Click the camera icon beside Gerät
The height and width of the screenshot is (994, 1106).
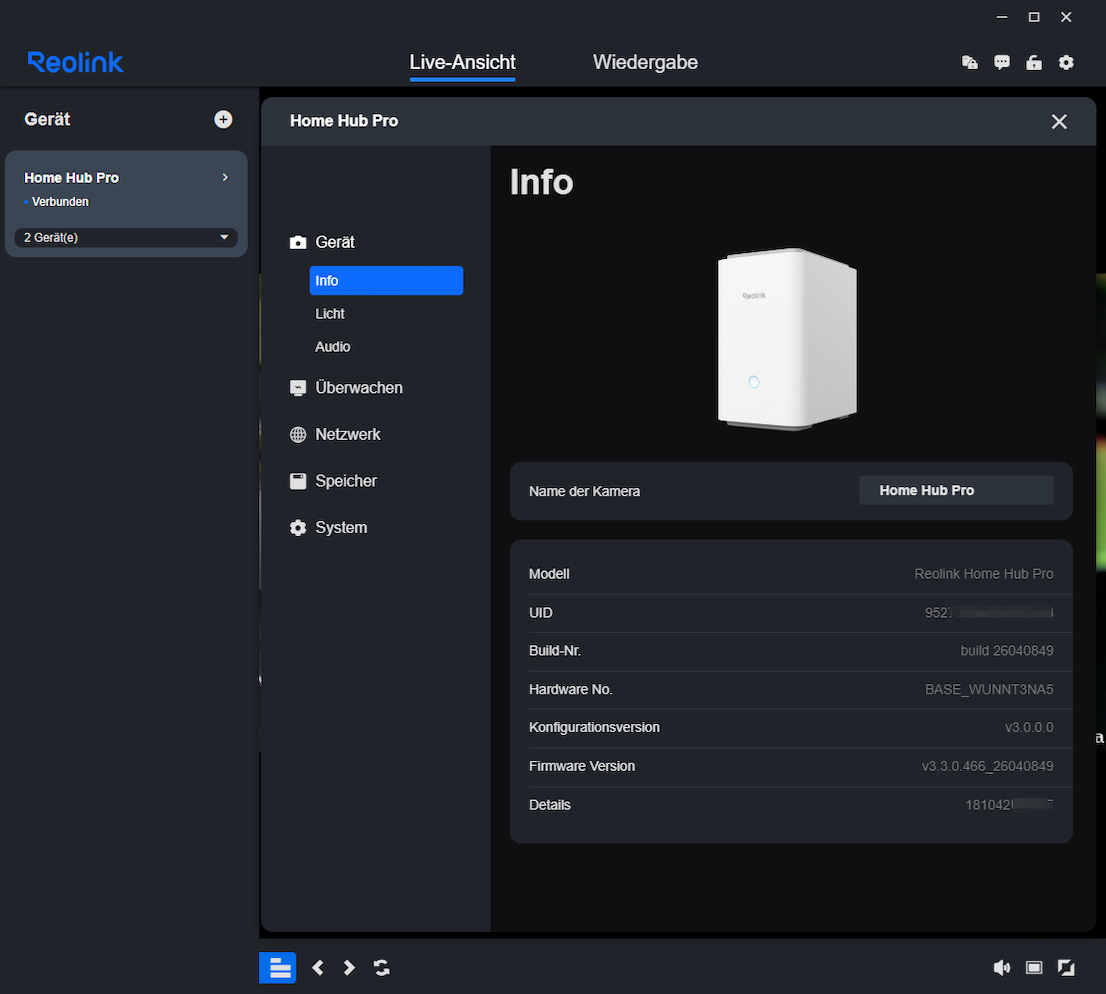(298, 242)
